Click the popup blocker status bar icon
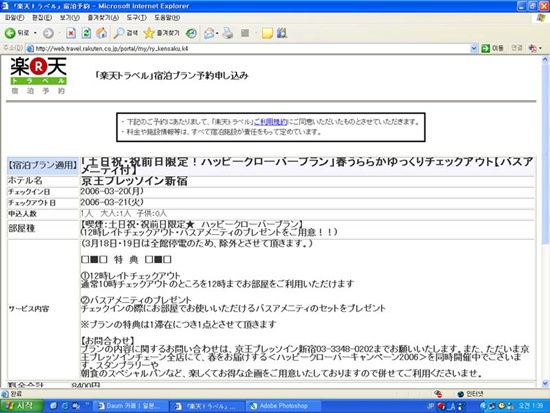550x413 pixels. click(438, 394)
